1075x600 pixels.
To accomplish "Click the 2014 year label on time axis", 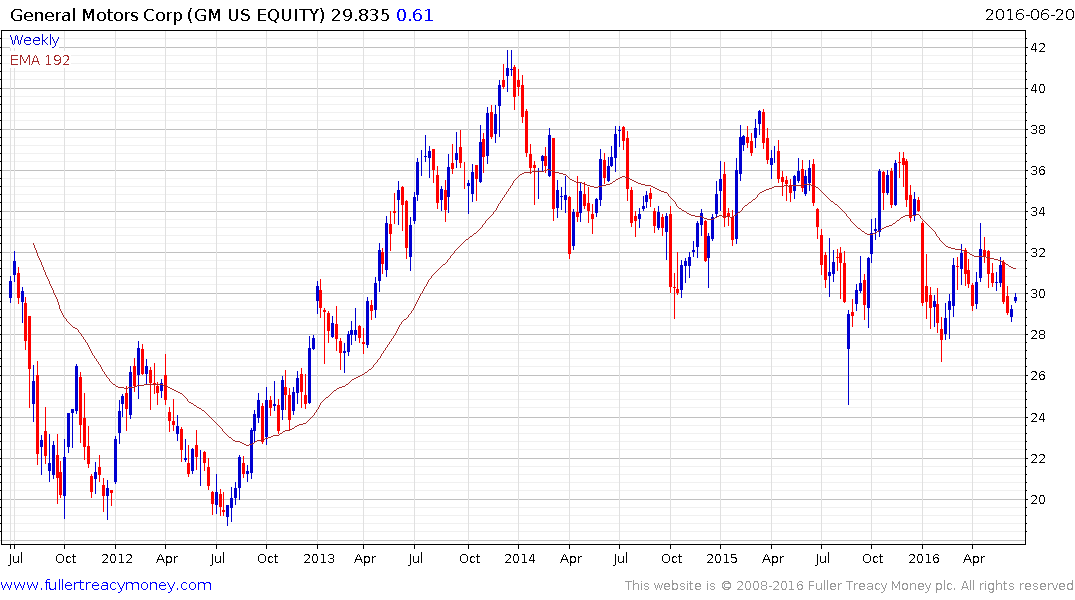I will point(520,558).
